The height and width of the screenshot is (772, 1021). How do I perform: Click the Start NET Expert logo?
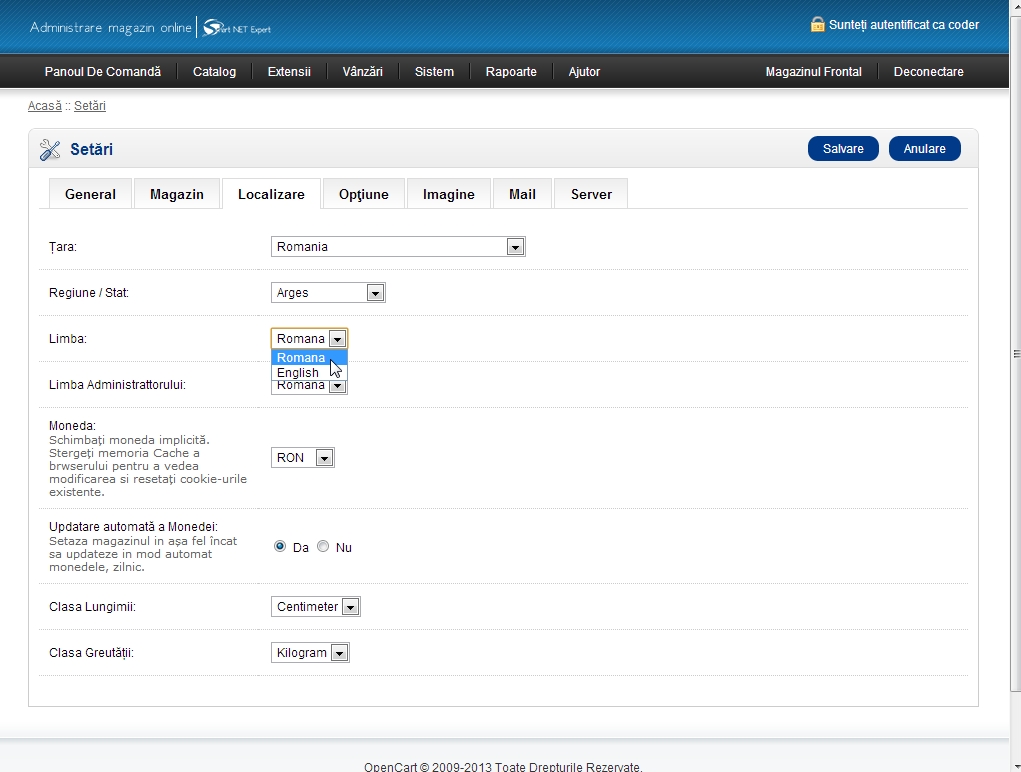point(237,28)
